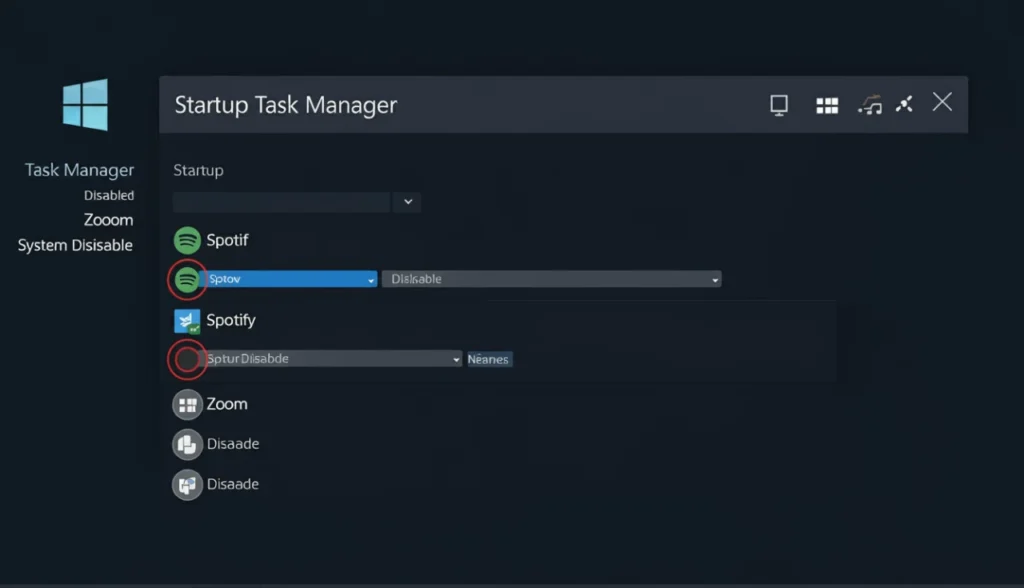This screenshot has height=588, width=1024.
Task: Select "Task Manager" in the sidebar
Action: point(79,170)
